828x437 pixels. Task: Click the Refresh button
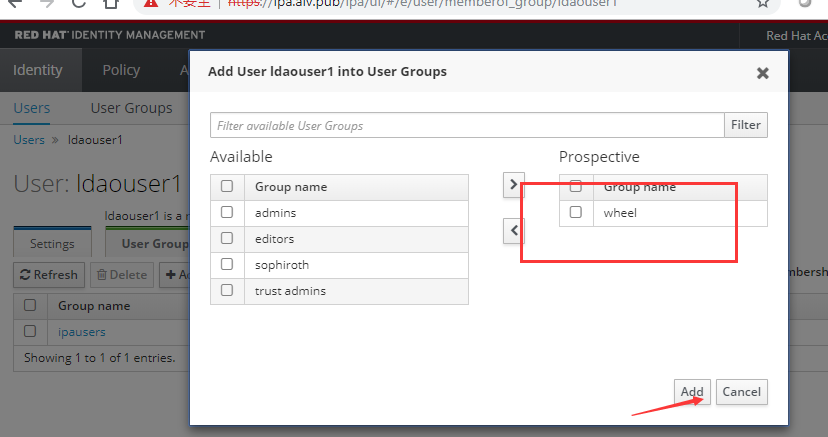click(49, 275)
